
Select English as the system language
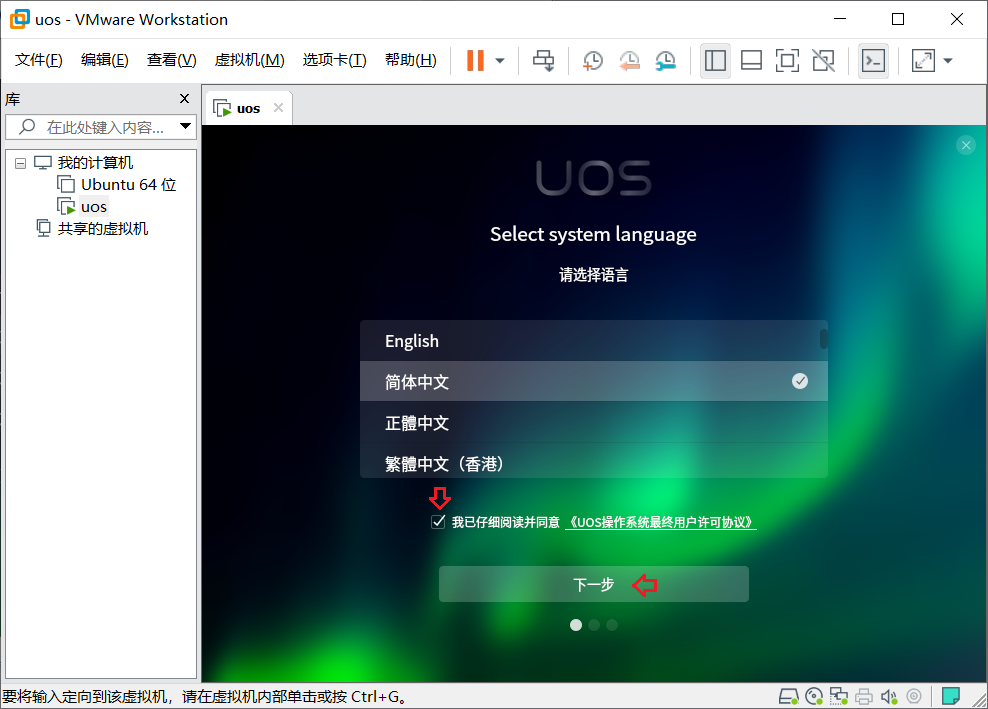594,340
